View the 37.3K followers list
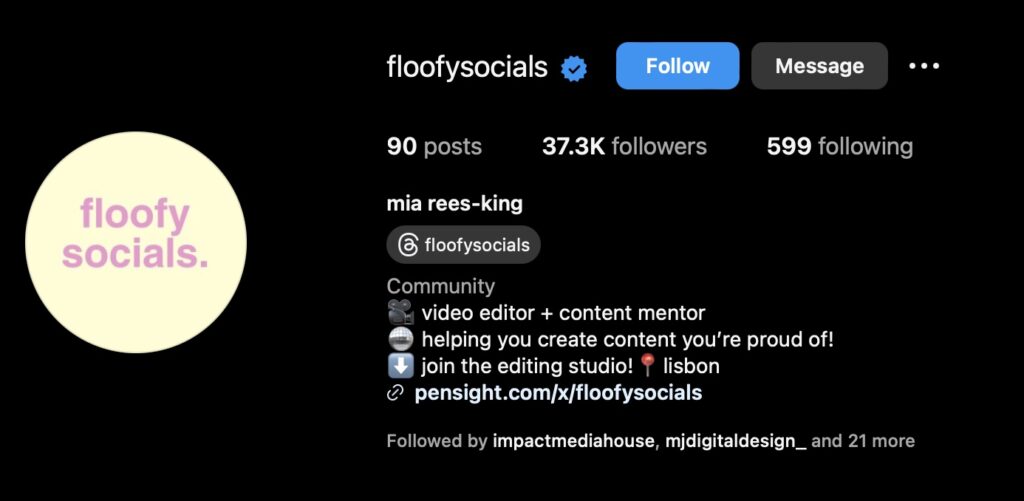 click(x=624, y=146)
